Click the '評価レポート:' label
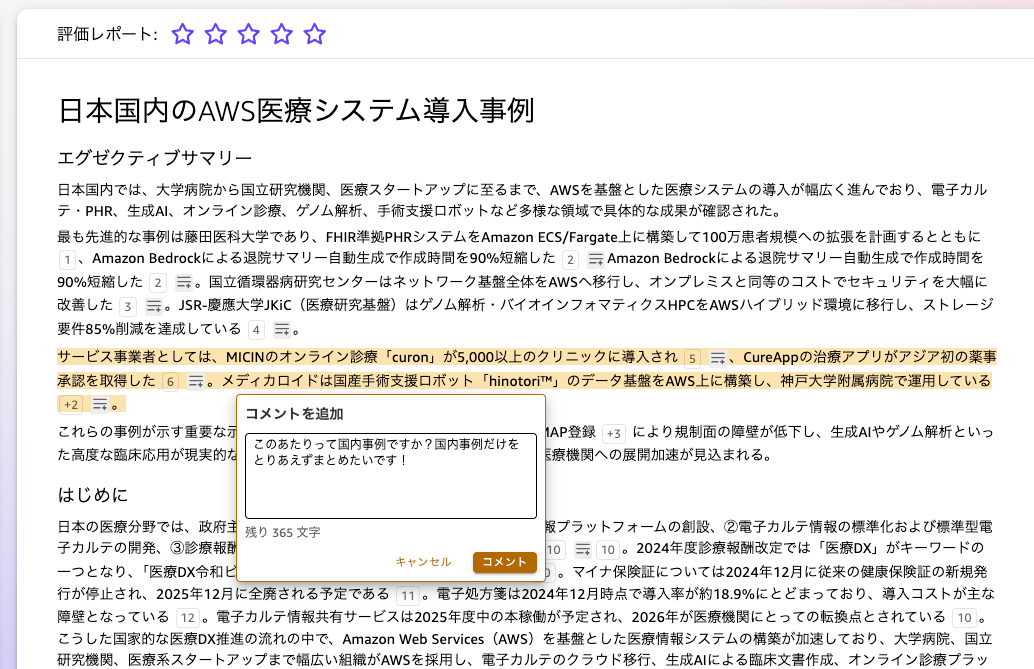 (107, 34)
